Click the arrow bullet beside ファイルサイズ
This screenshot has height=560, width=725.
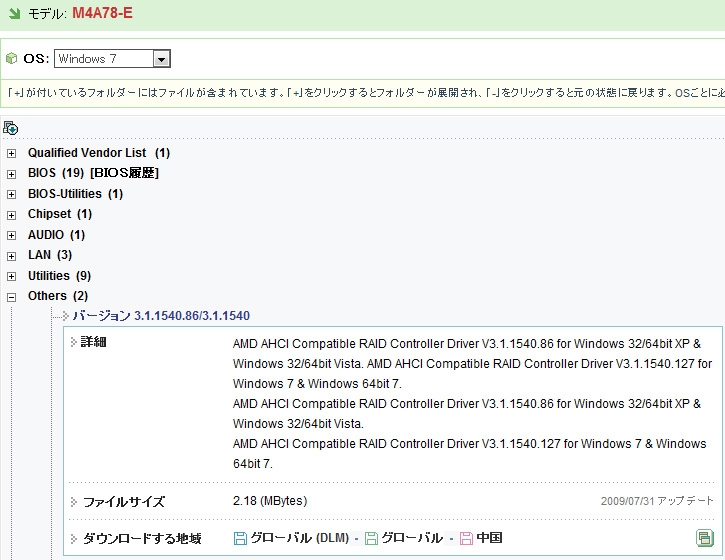point(73,502)
